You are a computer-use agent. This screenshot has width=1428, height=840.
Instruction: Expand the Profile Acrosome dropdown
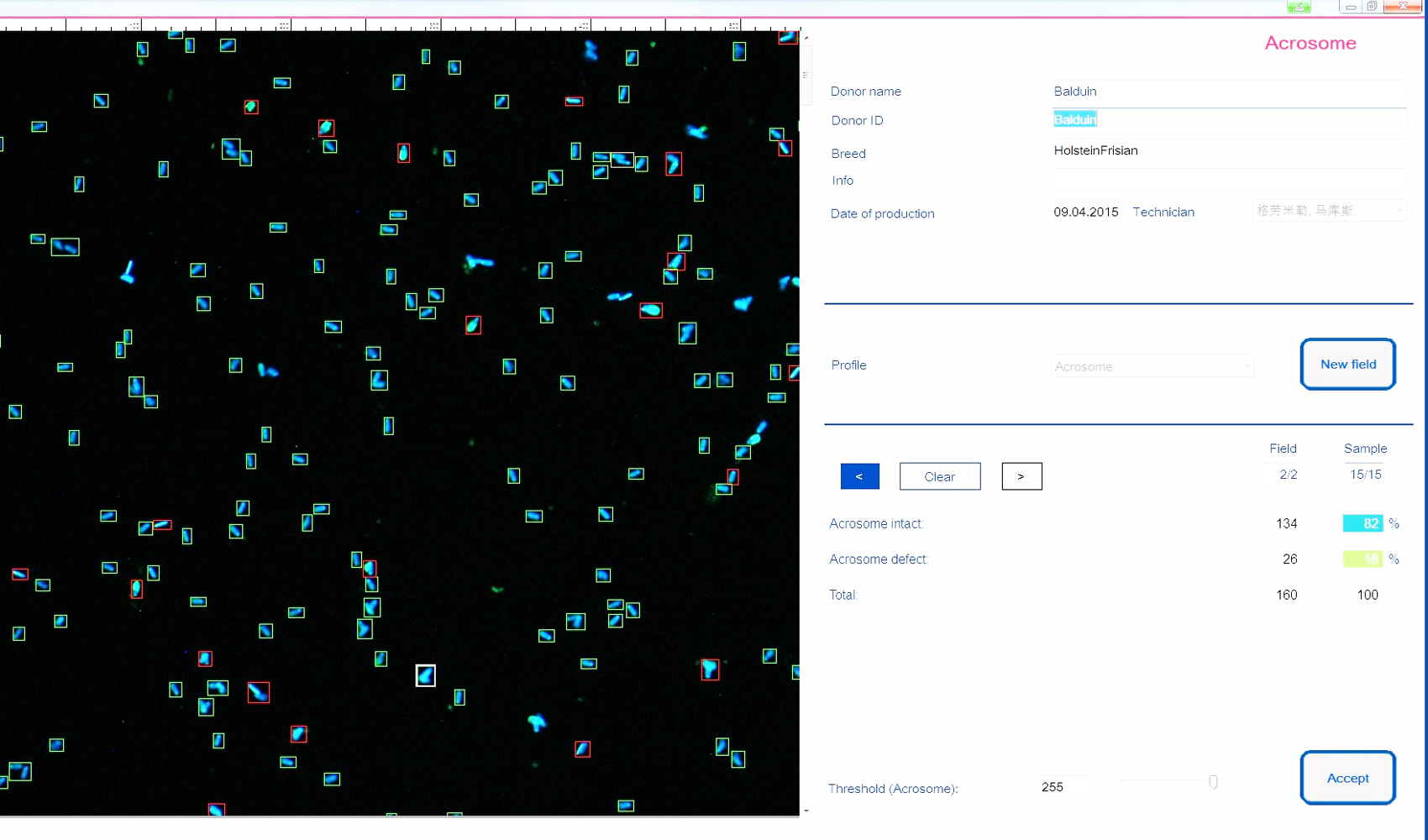(1152, 366)
